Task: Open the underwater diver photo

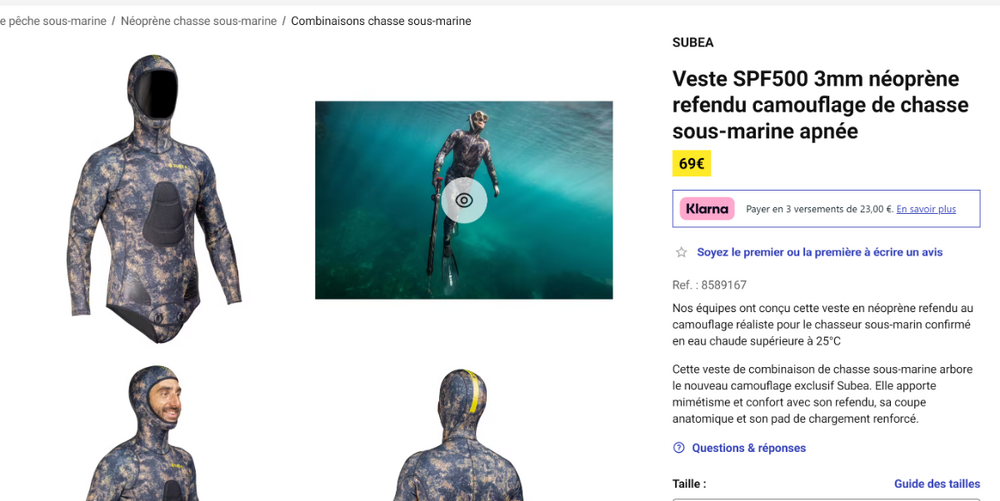Action: pyautogui.click(x=464, y=200)
